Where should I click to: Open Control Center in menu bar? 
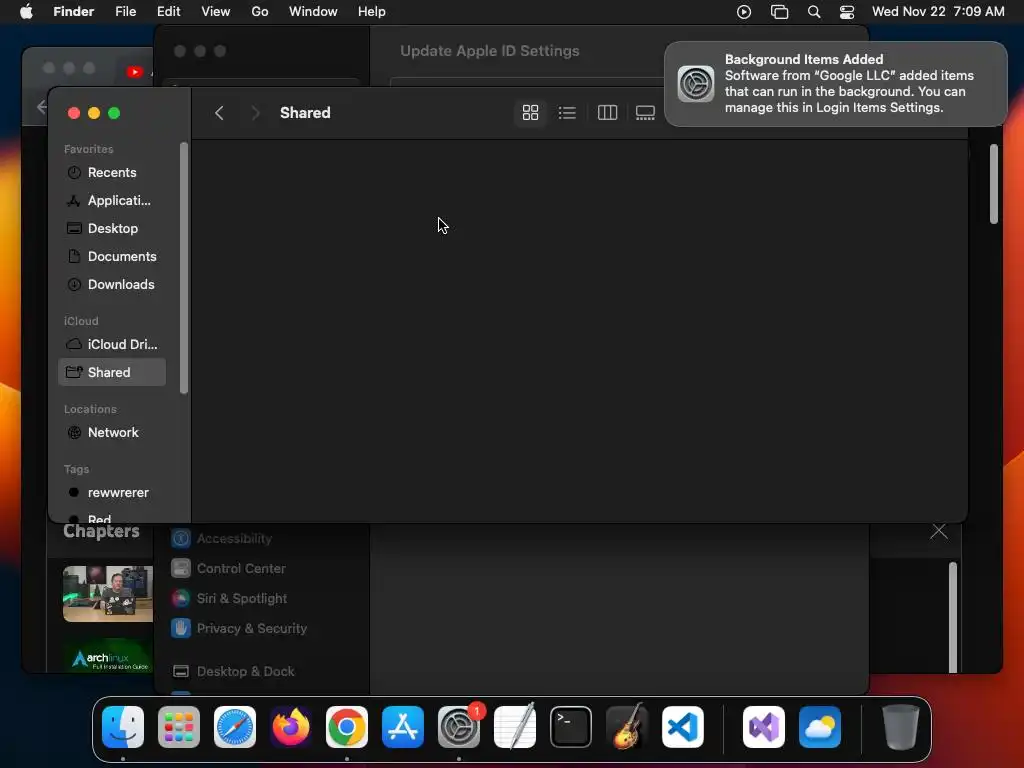coord(847,12)
